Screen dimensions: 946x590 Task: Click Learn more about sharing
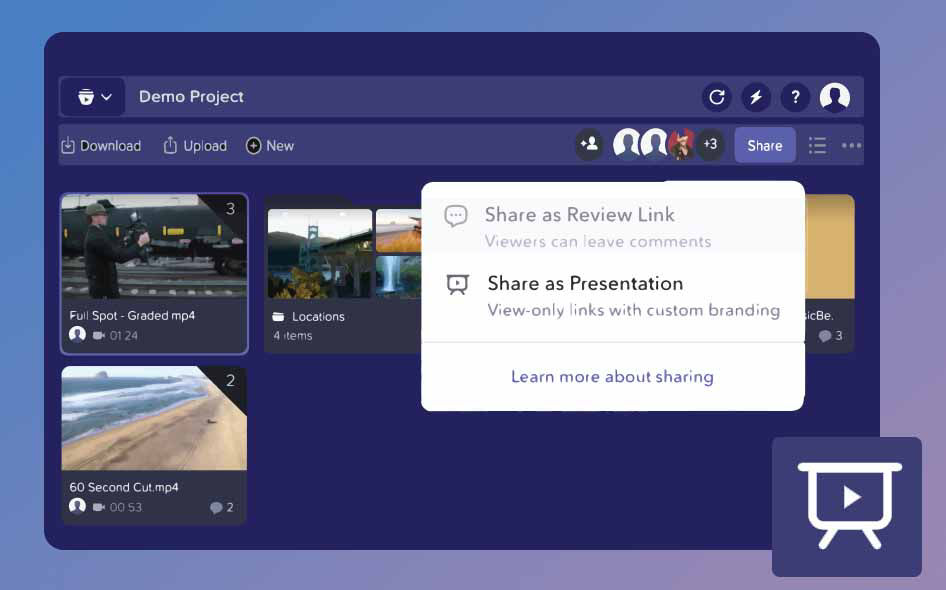click(x=612, y=376)
